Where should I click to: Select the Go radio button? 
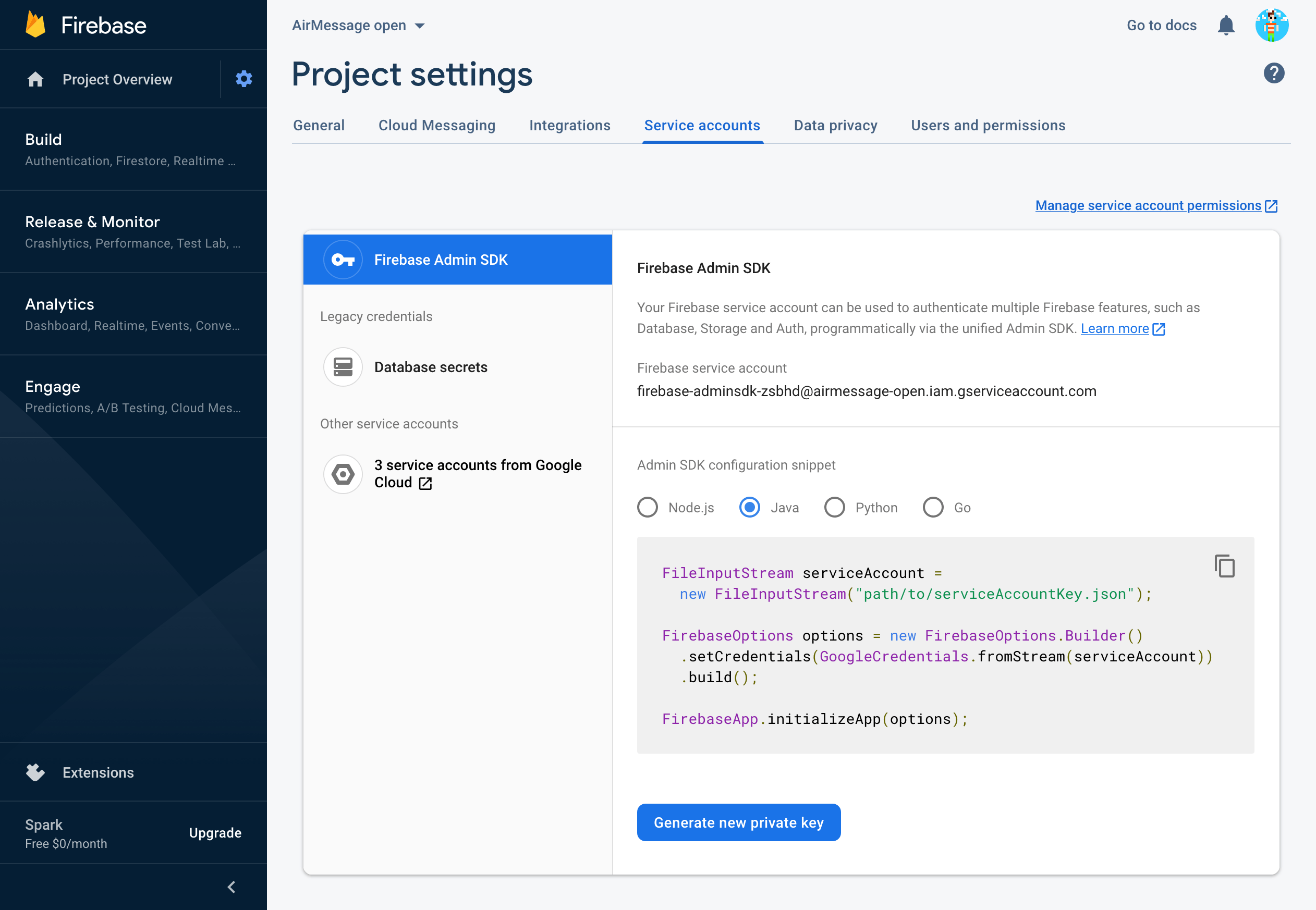[933, 507]
